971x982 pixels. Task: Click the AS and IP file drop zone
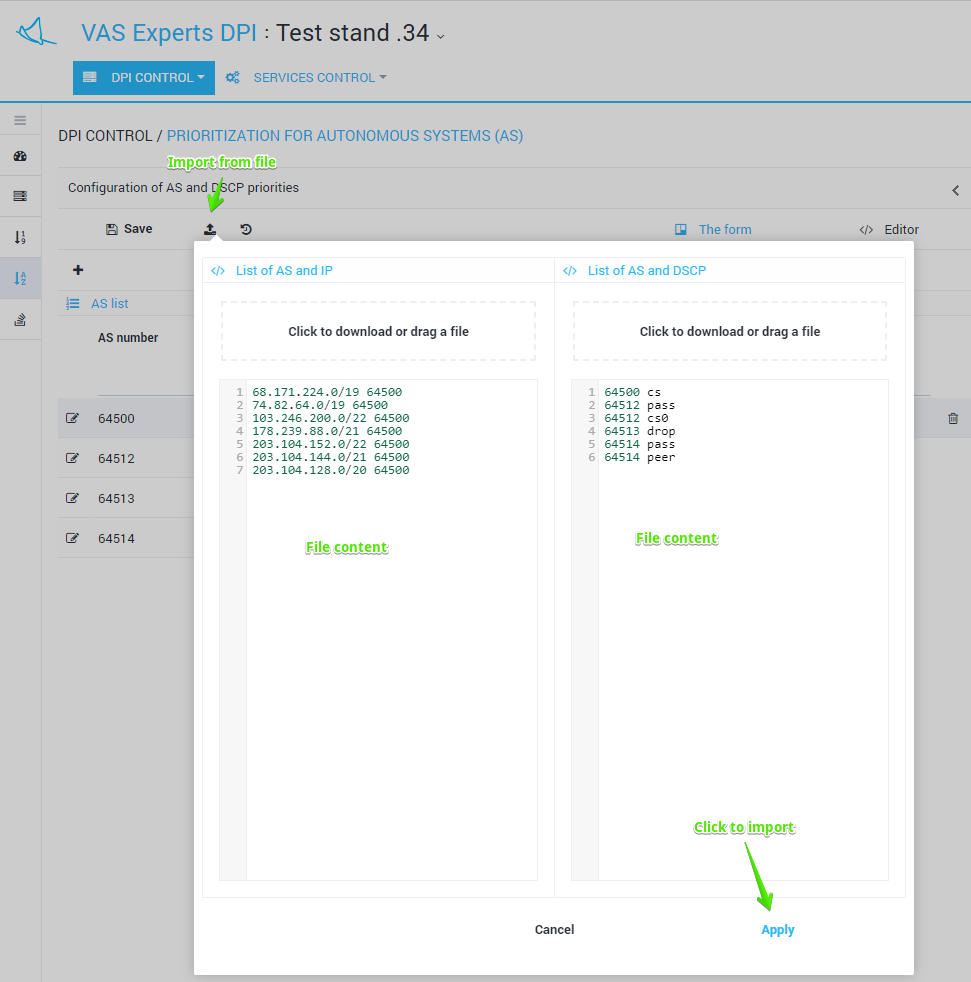point(378,331)
